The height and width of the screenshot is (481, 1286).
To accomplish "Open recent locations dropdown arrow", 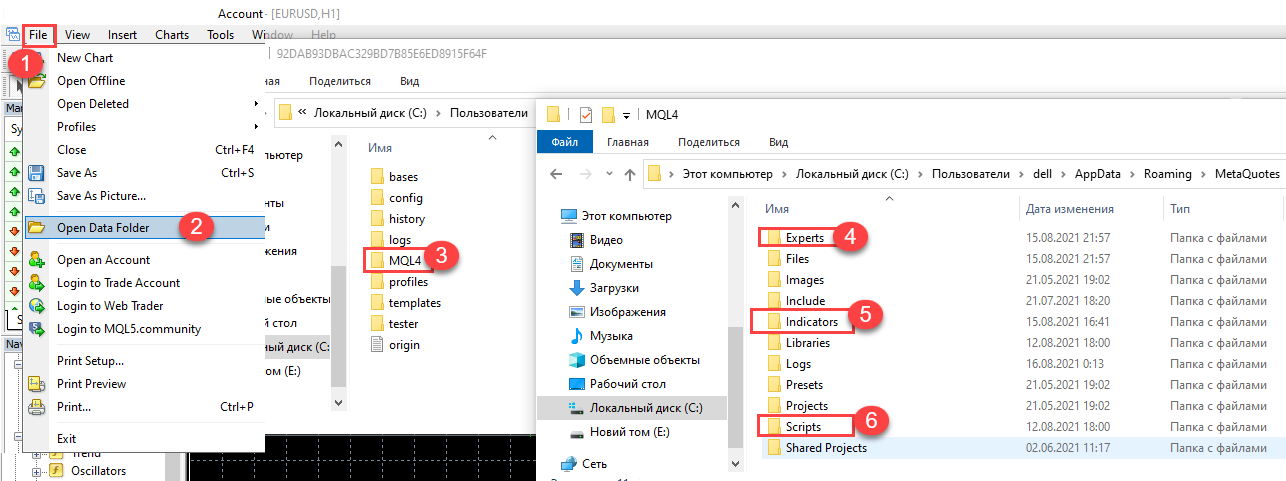I will [x=608, y=174].
